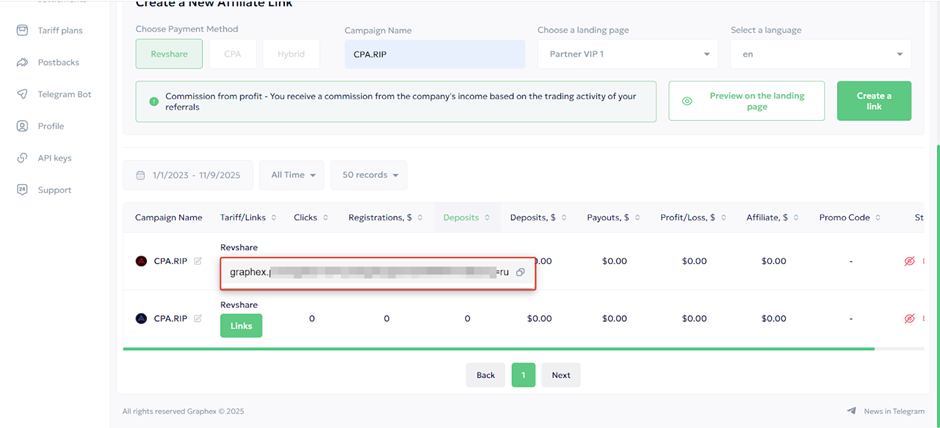
Task: Copy the graphex affiliate link icon
Action: (x=520, y=272)
